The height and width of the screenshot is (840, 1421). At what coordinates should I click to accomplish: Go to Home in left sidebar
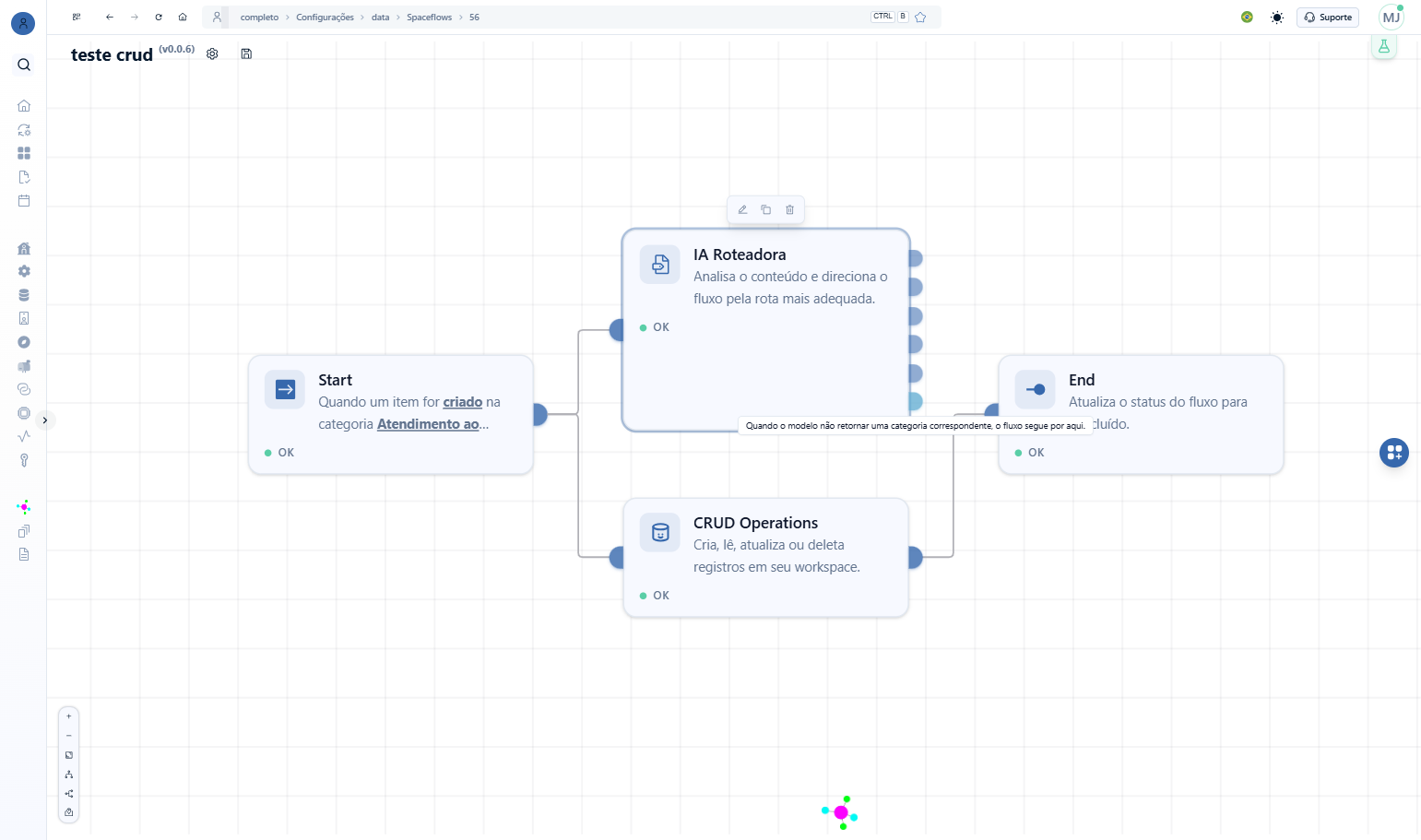pos(24,106)
